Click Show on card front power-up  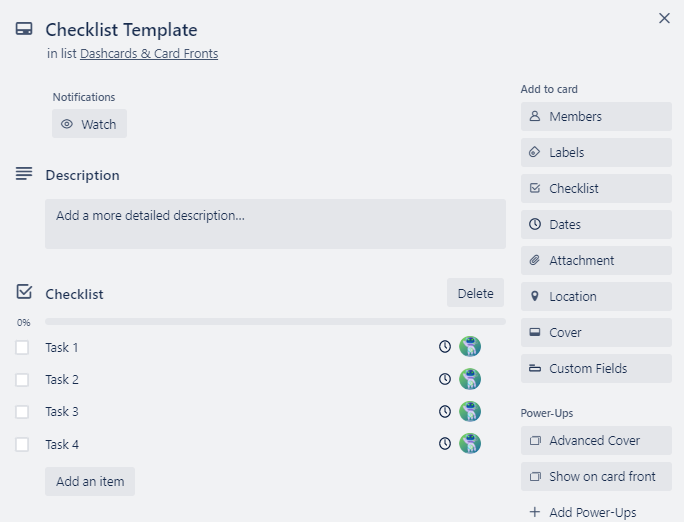pyautogui.click(x=596, y=477)
